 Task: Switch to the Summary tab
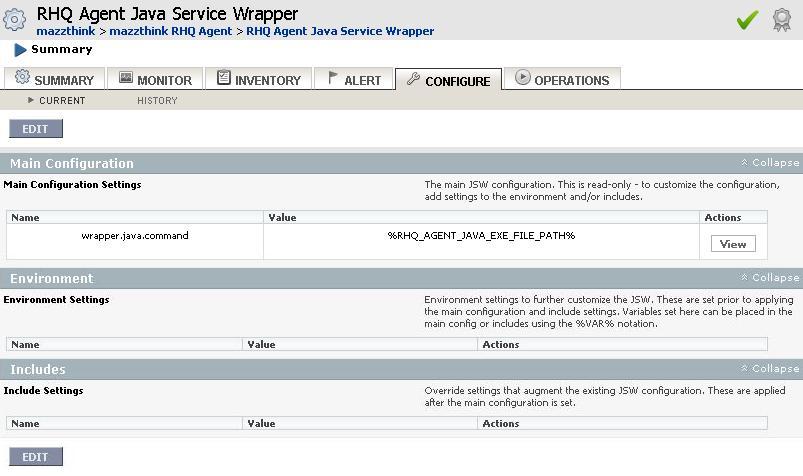point(55,80)
